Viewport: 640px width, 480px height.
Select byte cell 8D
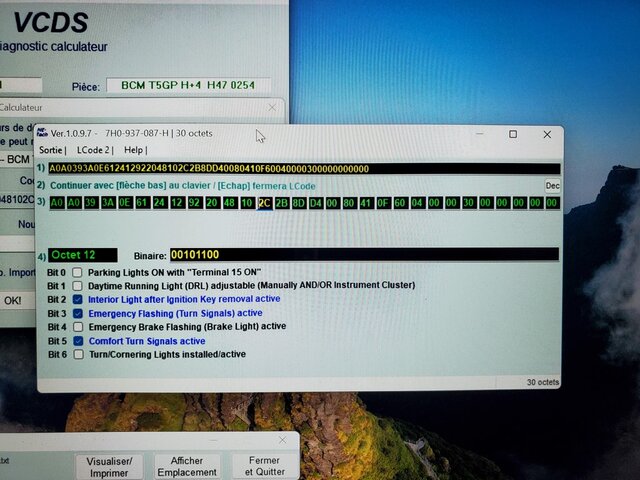(x=299, y=203)
